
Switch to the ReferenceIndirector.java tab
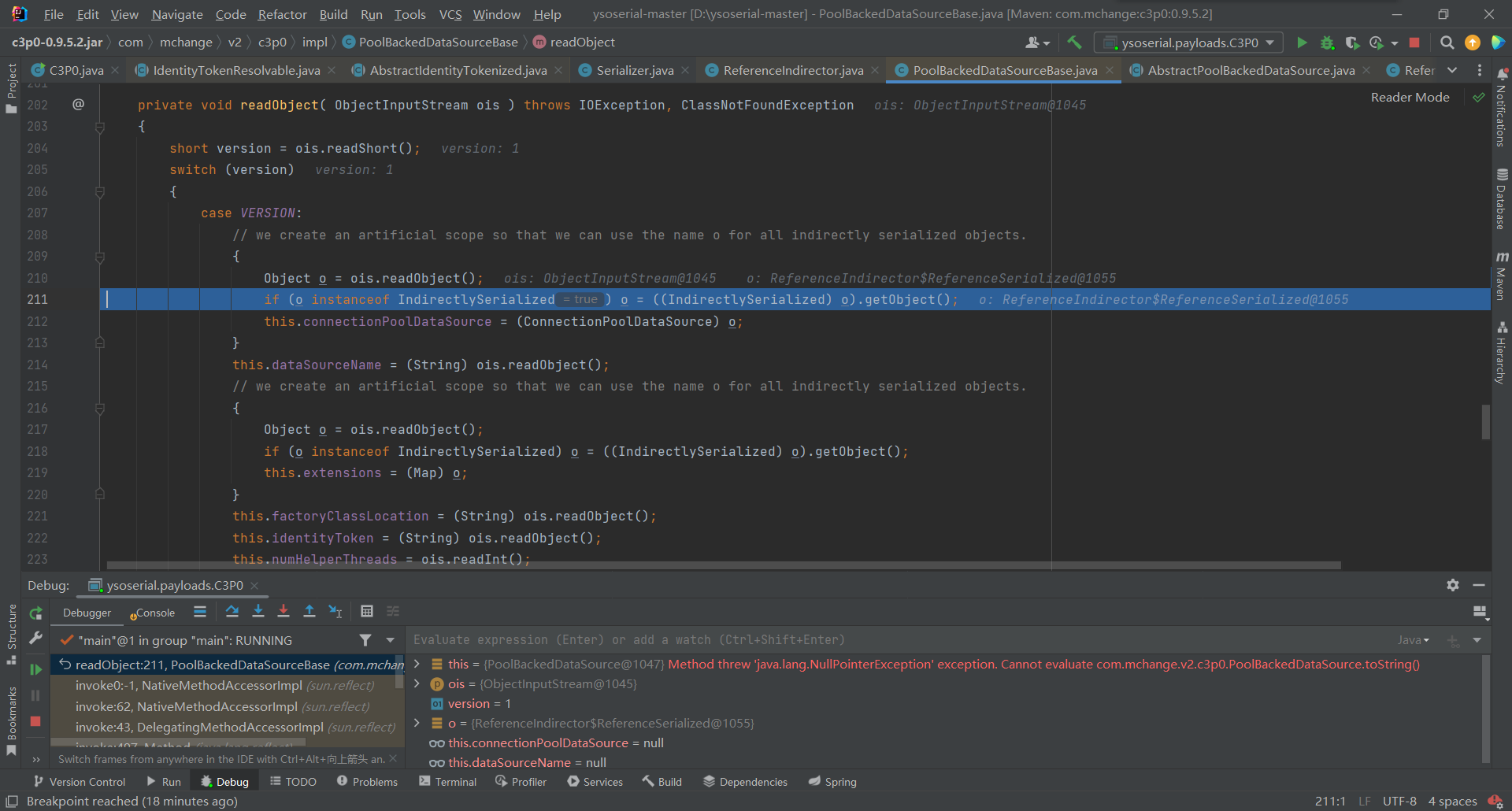[793, 71]
